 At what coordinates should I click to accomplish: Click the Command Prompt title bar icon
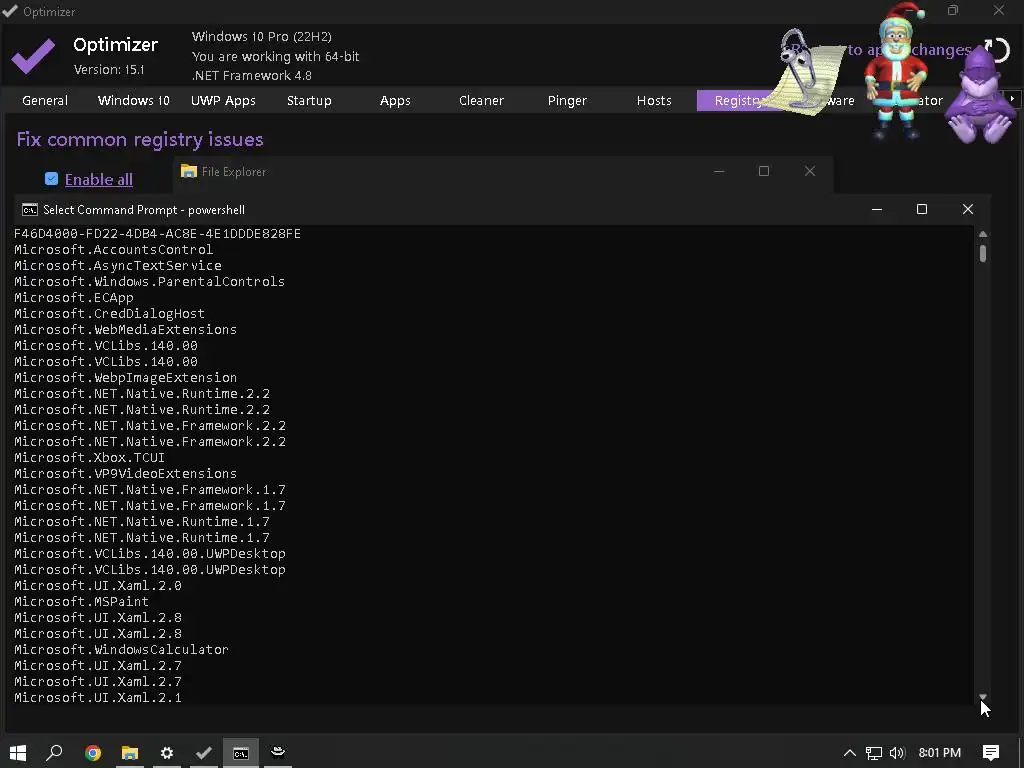click(29, 210)
